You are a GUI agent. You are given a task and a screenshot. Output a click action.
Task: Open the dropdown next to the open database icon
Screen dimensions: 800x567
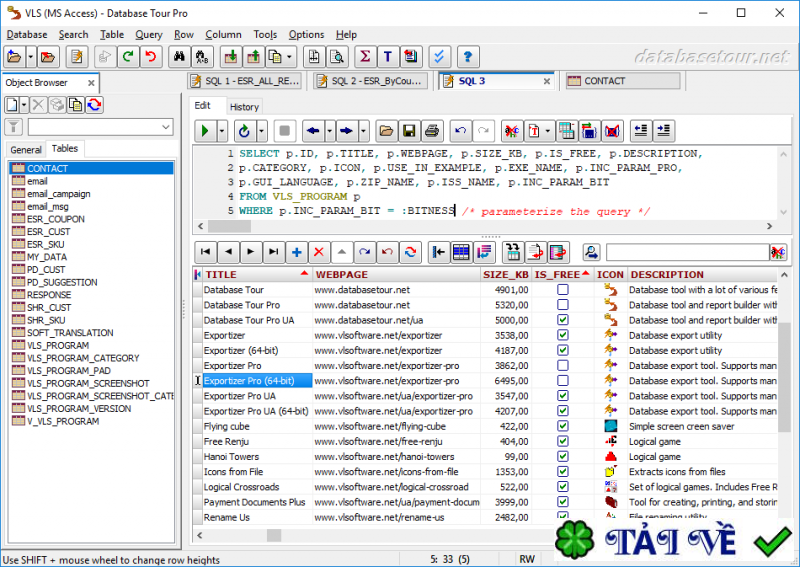pos(31,57)
